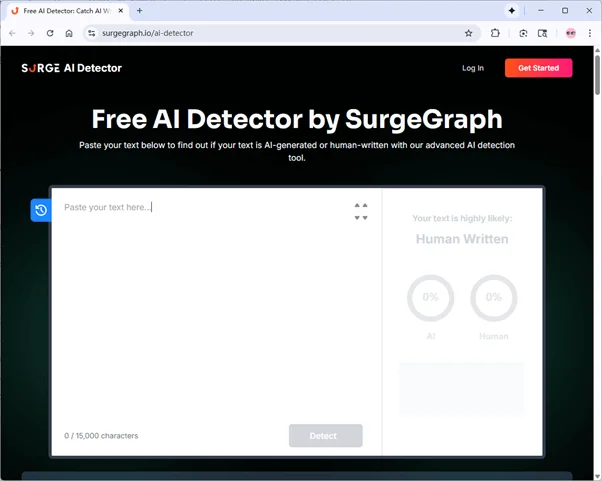Screen dimensions: 602x481
Task: Click the expand text area arrows icon
Action: pos(361,212)
